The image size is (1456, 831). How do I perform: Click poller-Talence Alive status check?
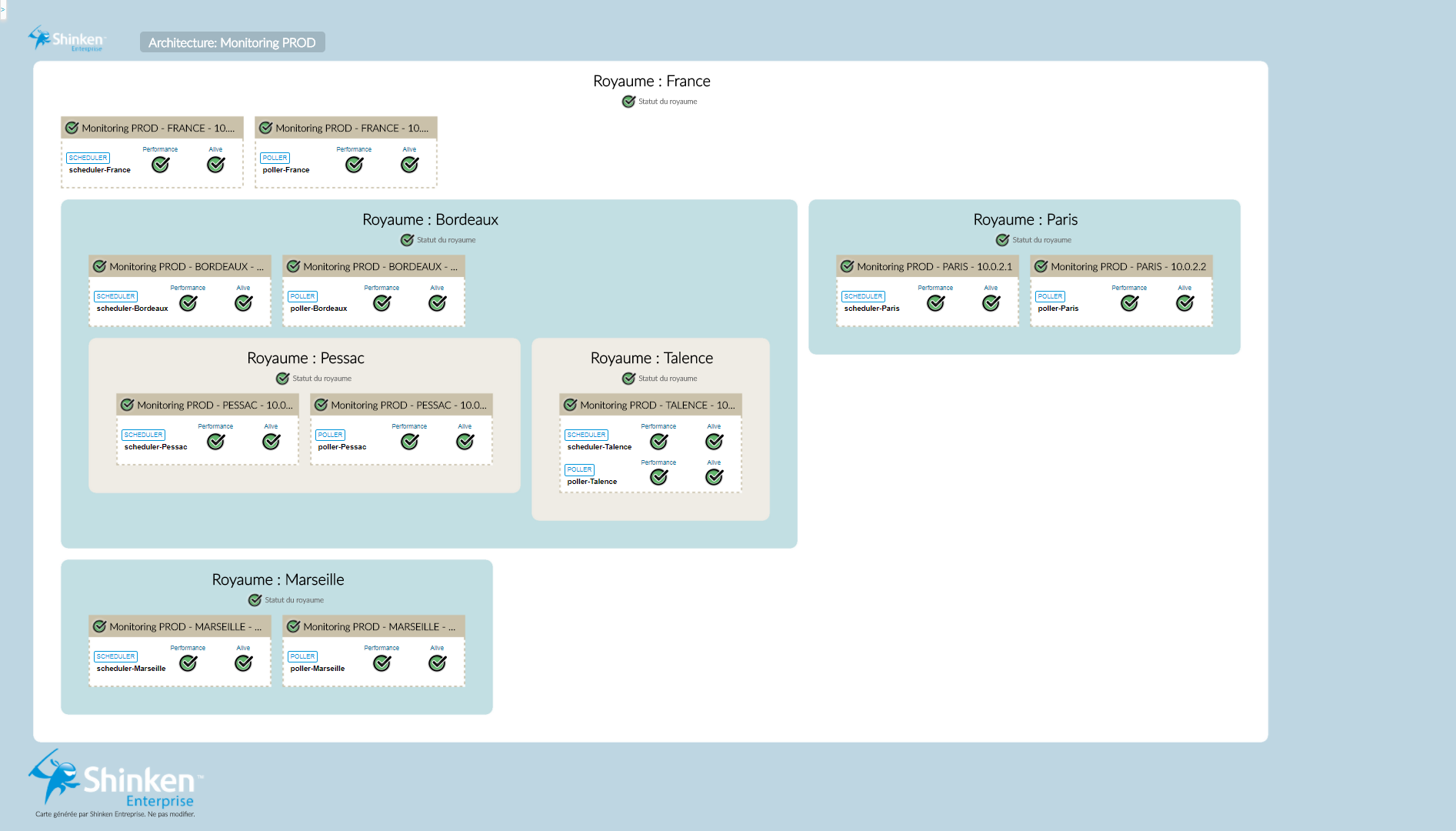tap(714, 477)
